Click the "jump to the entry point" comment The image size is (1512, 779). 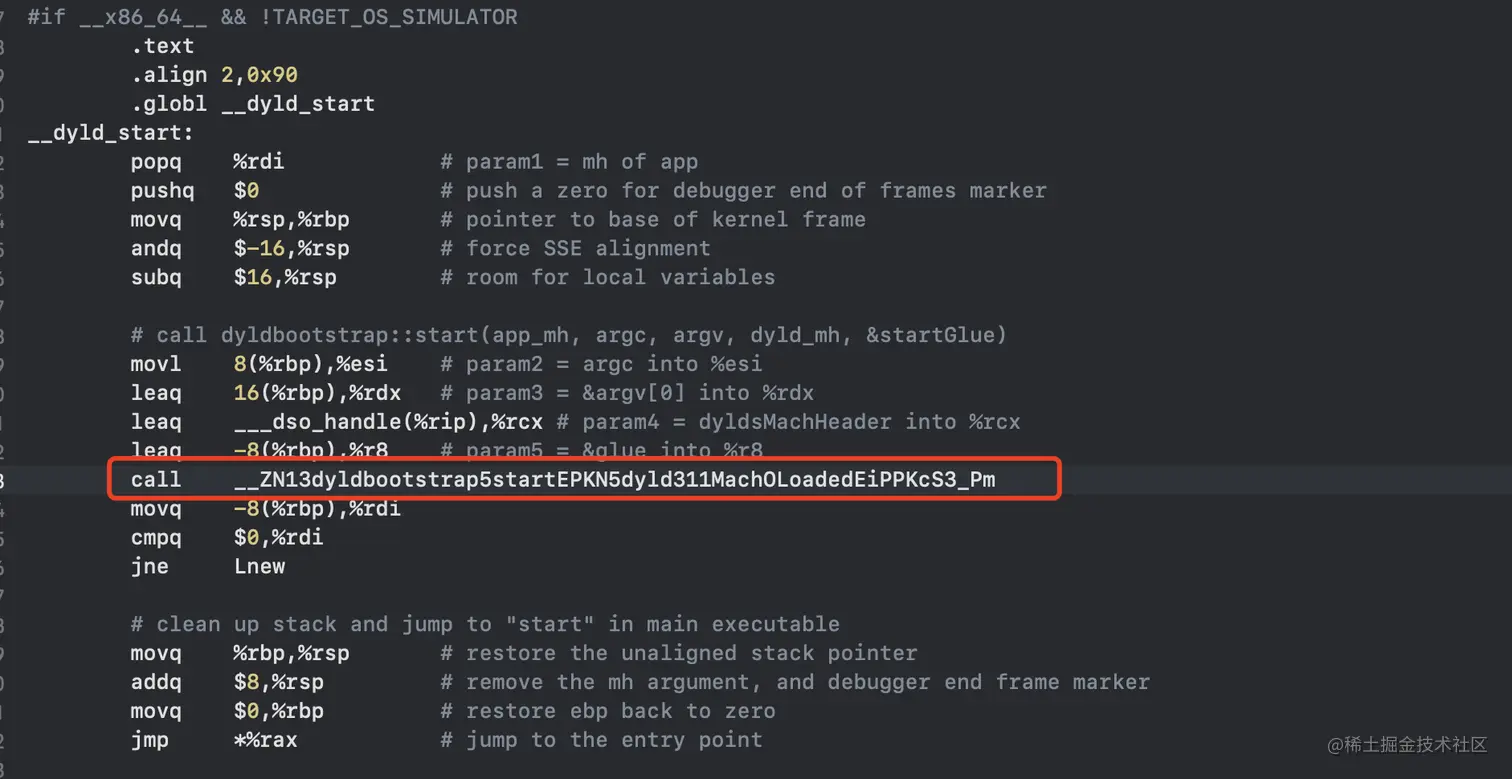[x=601, y=740]
